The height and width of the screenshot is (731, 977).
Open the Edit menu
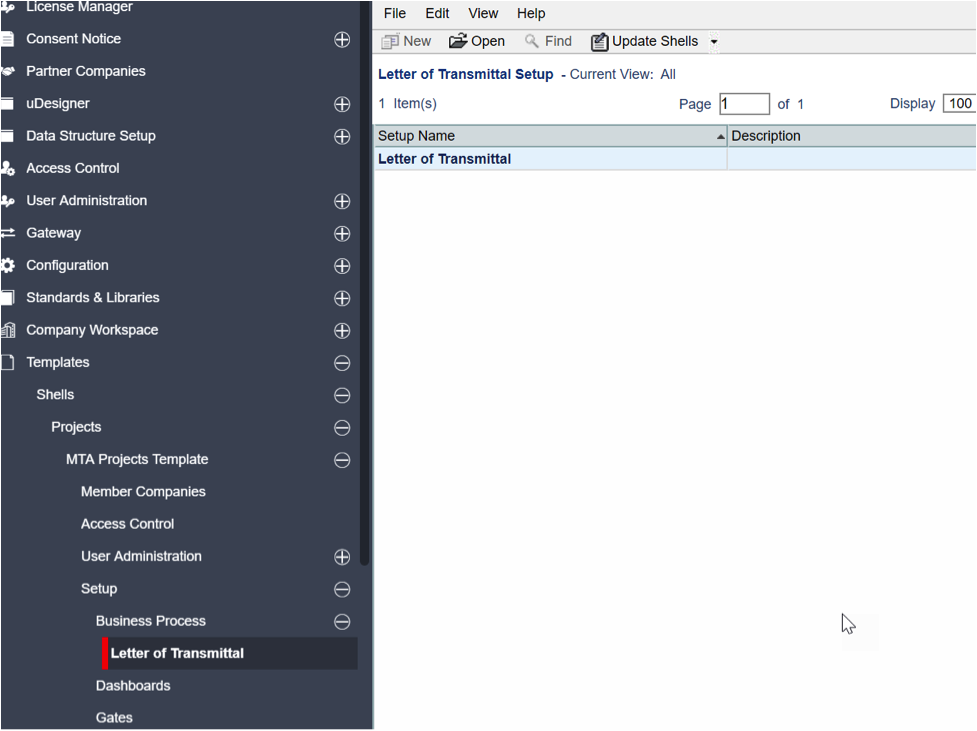[437, 14]
